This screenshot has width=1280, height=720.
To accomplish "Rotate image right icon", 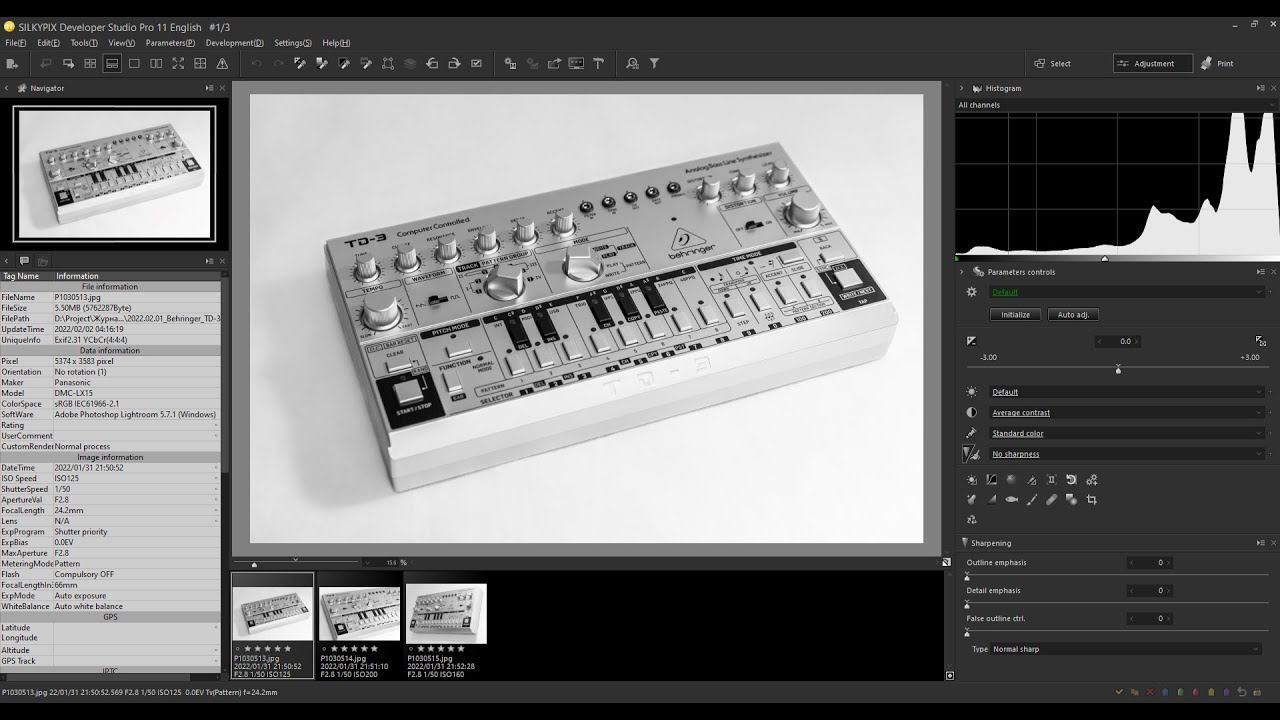I will point(454,63).
